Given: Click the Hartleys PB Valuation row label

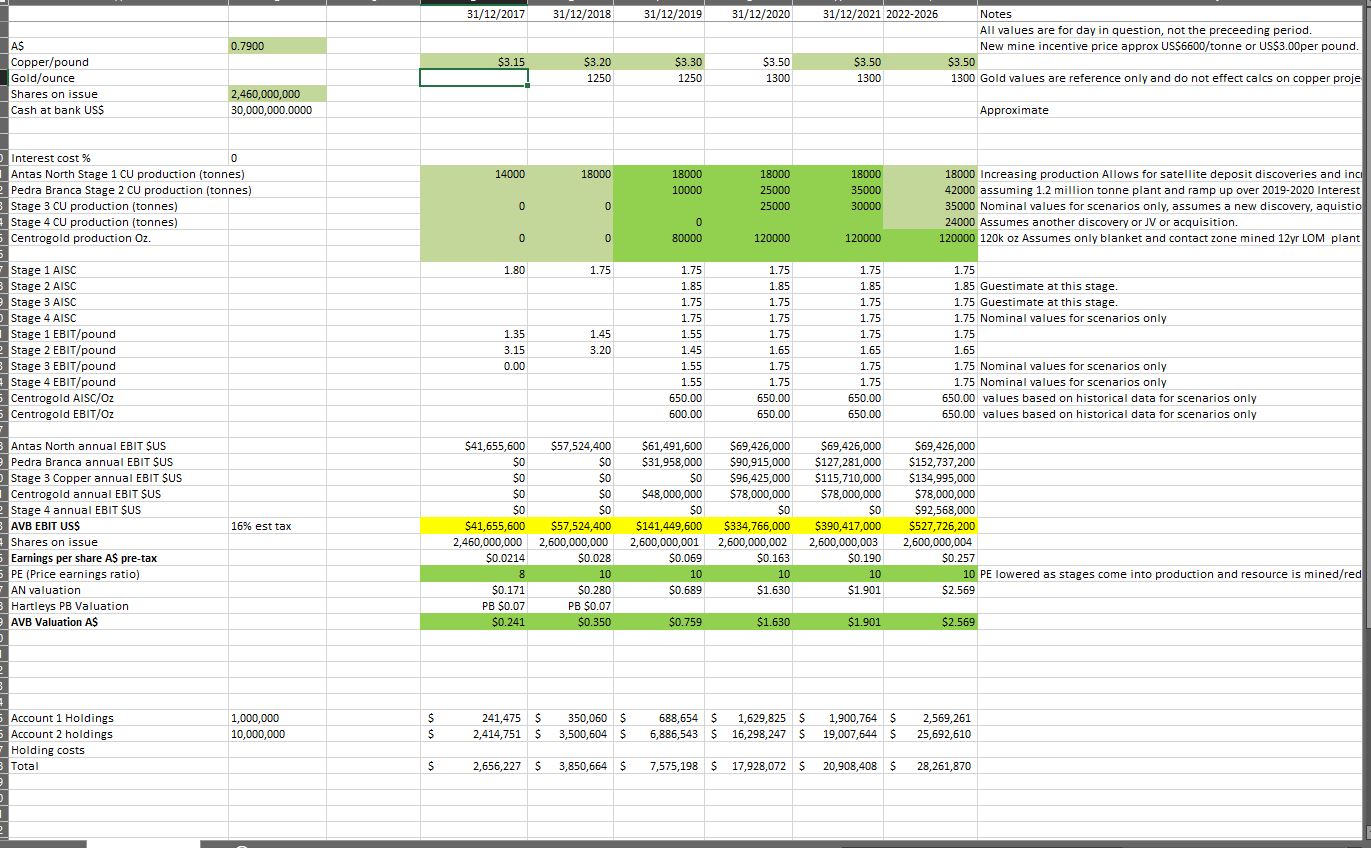Looking at the screenshot, I should [69, 606].
